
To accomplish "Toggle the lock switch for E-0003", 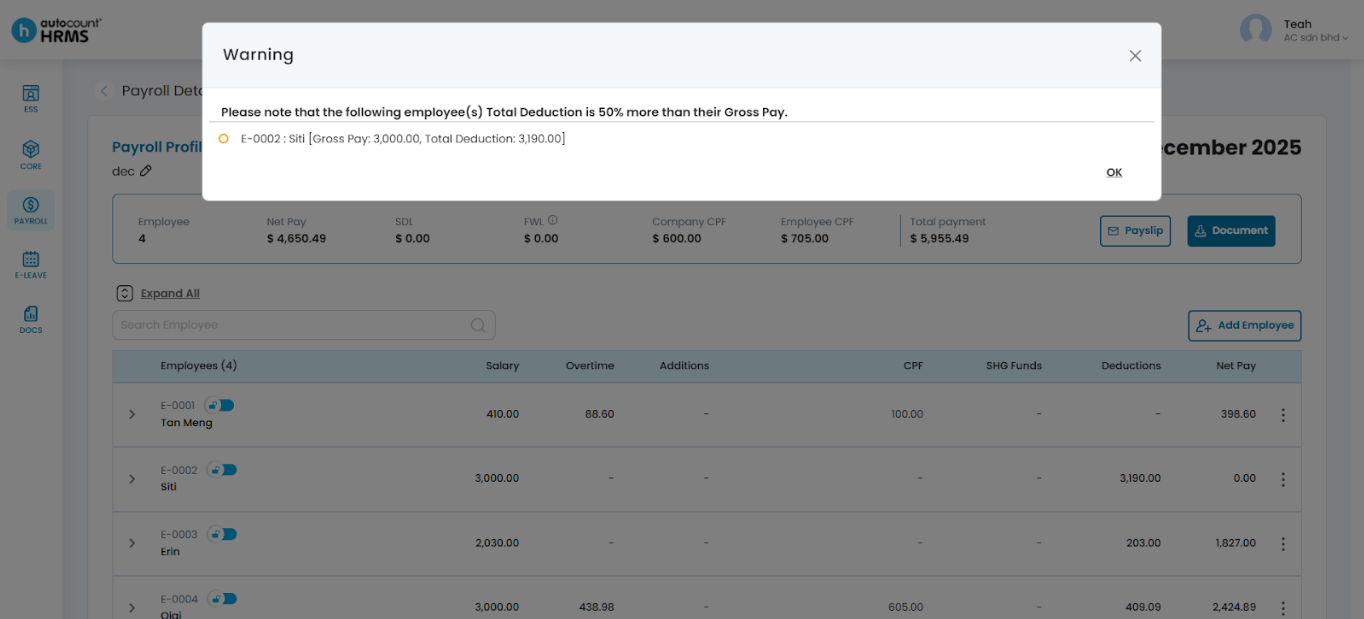I will [221, 534].
